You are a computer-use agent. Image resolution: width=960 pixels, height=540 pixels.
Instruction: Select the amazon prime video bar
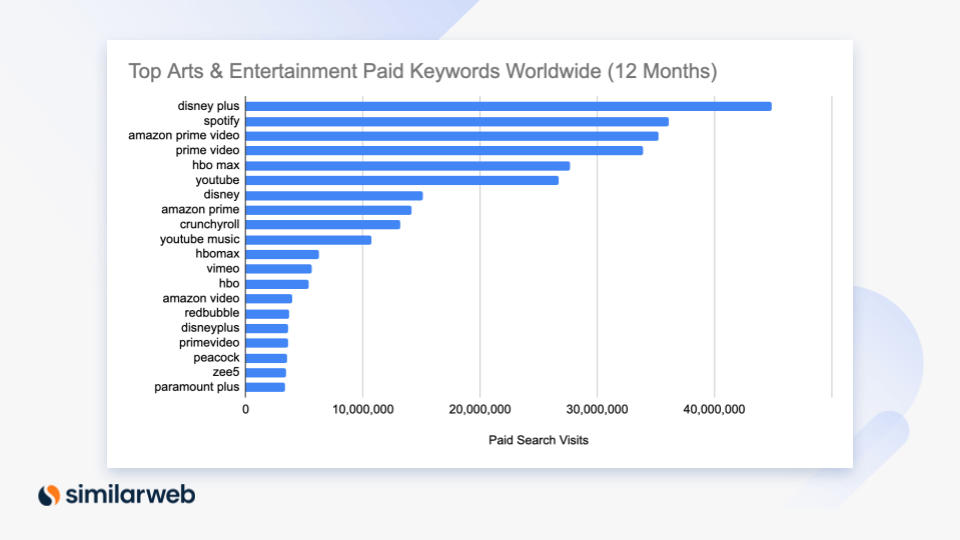[x=452, y=136]
